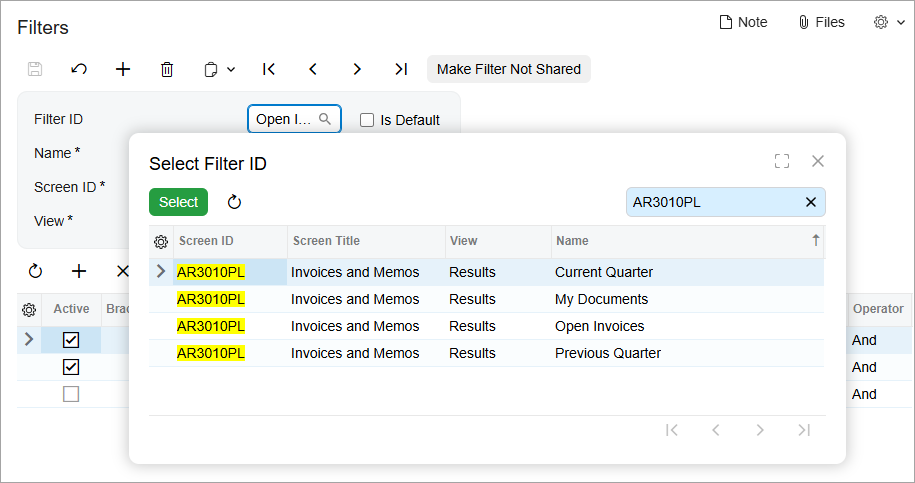Expand first condition row arrow in background grid
Screen dimensions: 915x483
point(29,339)
